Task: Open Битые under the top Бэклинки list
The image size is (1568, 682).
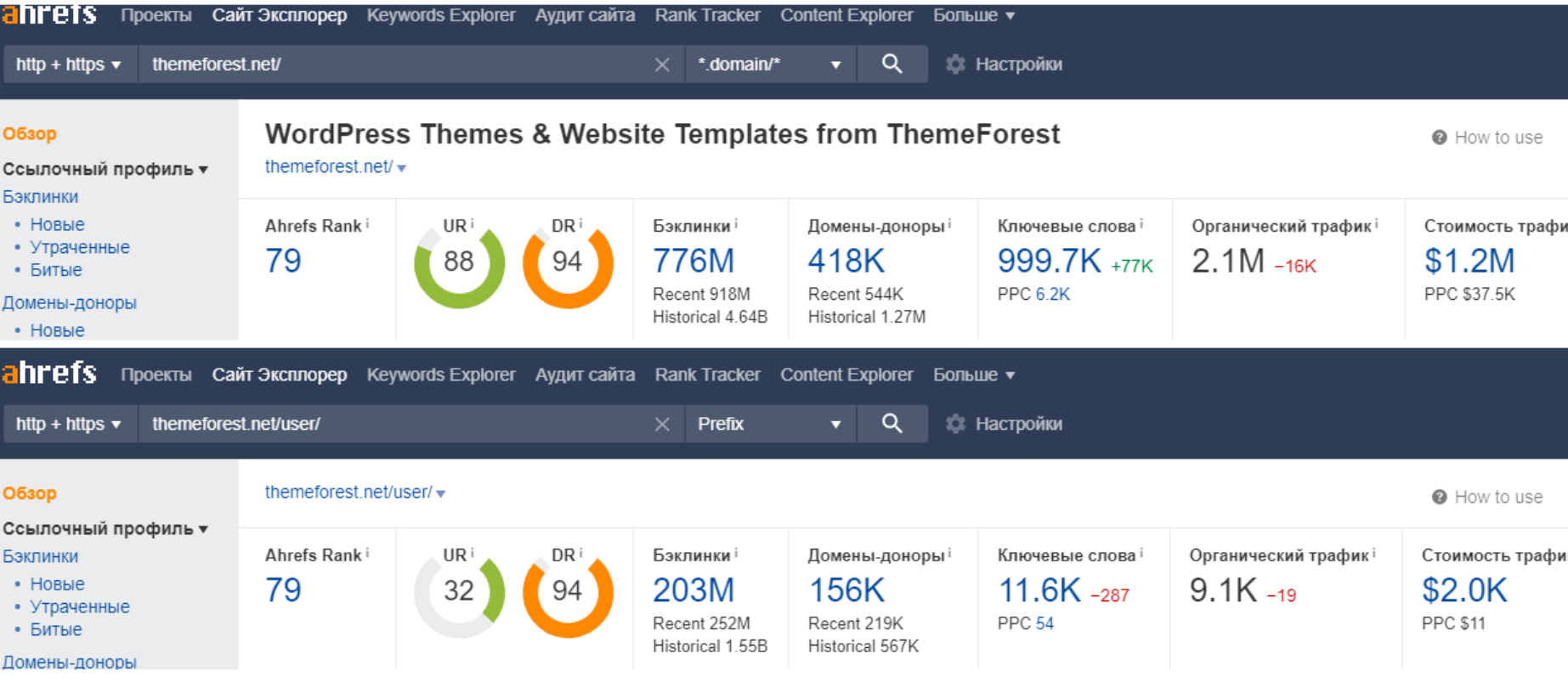Action: point(56,270)
